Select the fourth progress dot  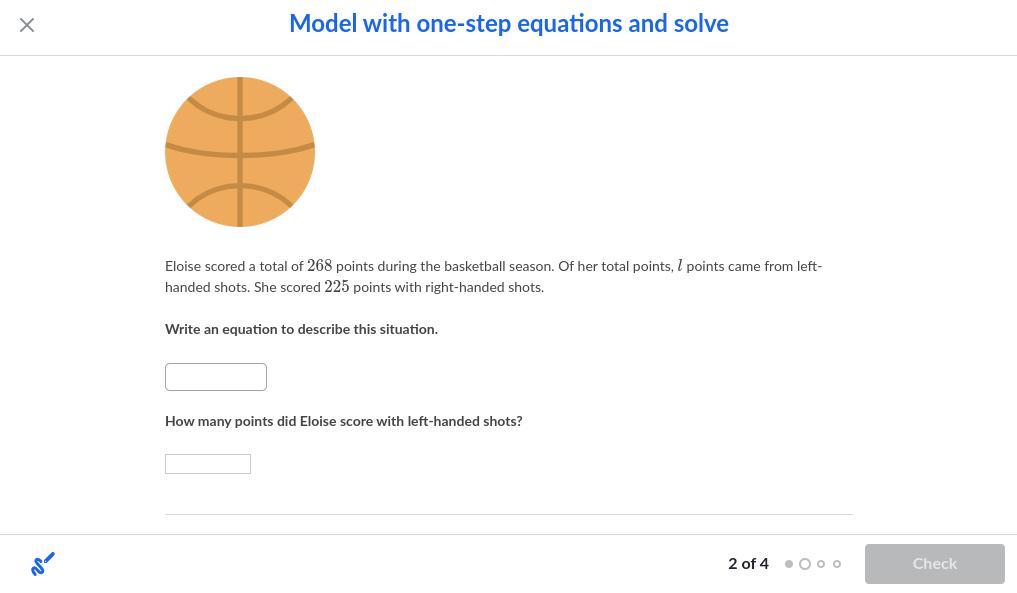[x=837, y=564]
